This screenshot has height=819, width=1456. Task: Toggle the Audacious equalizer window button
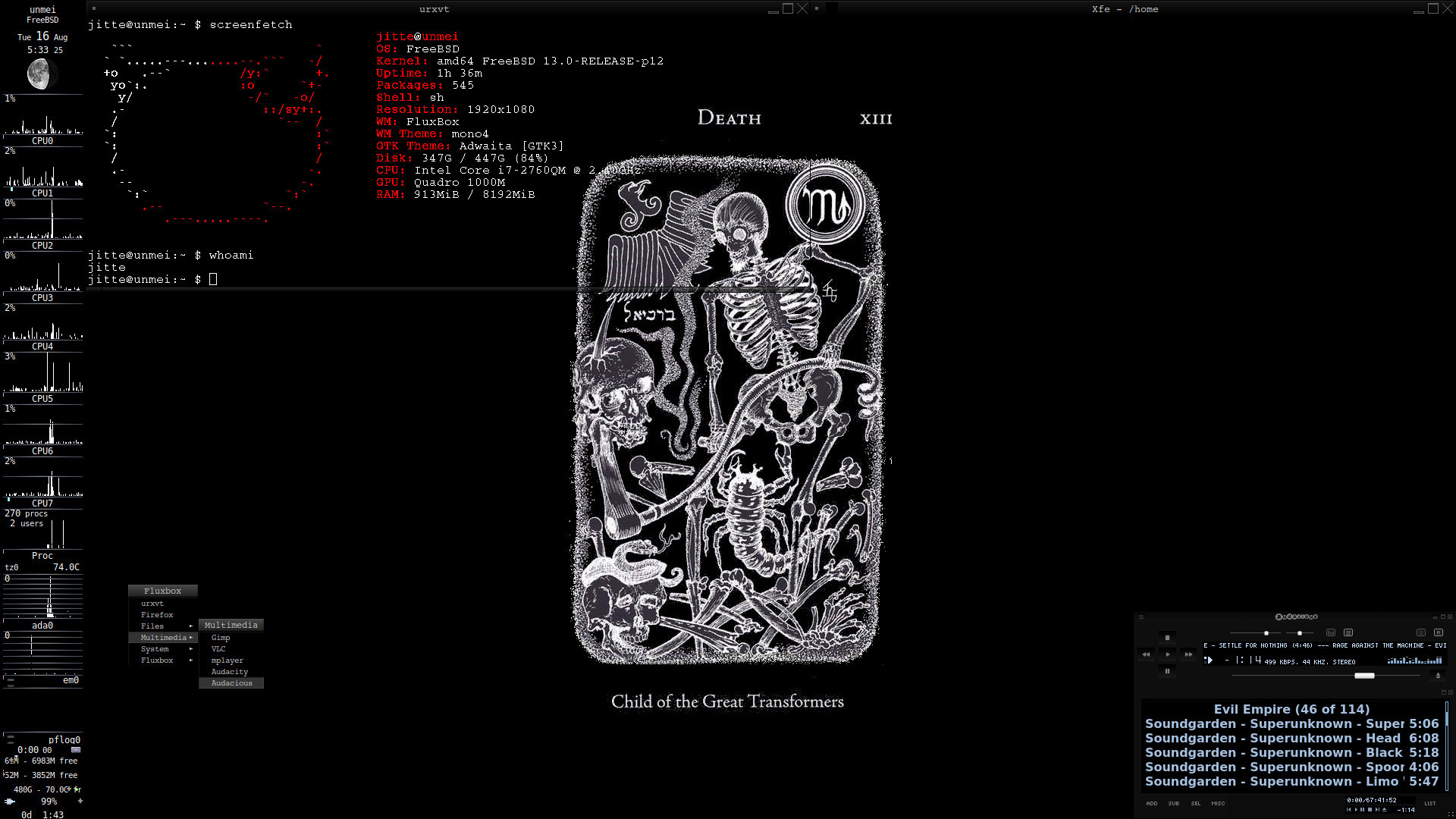click(x=1331, y=632)
